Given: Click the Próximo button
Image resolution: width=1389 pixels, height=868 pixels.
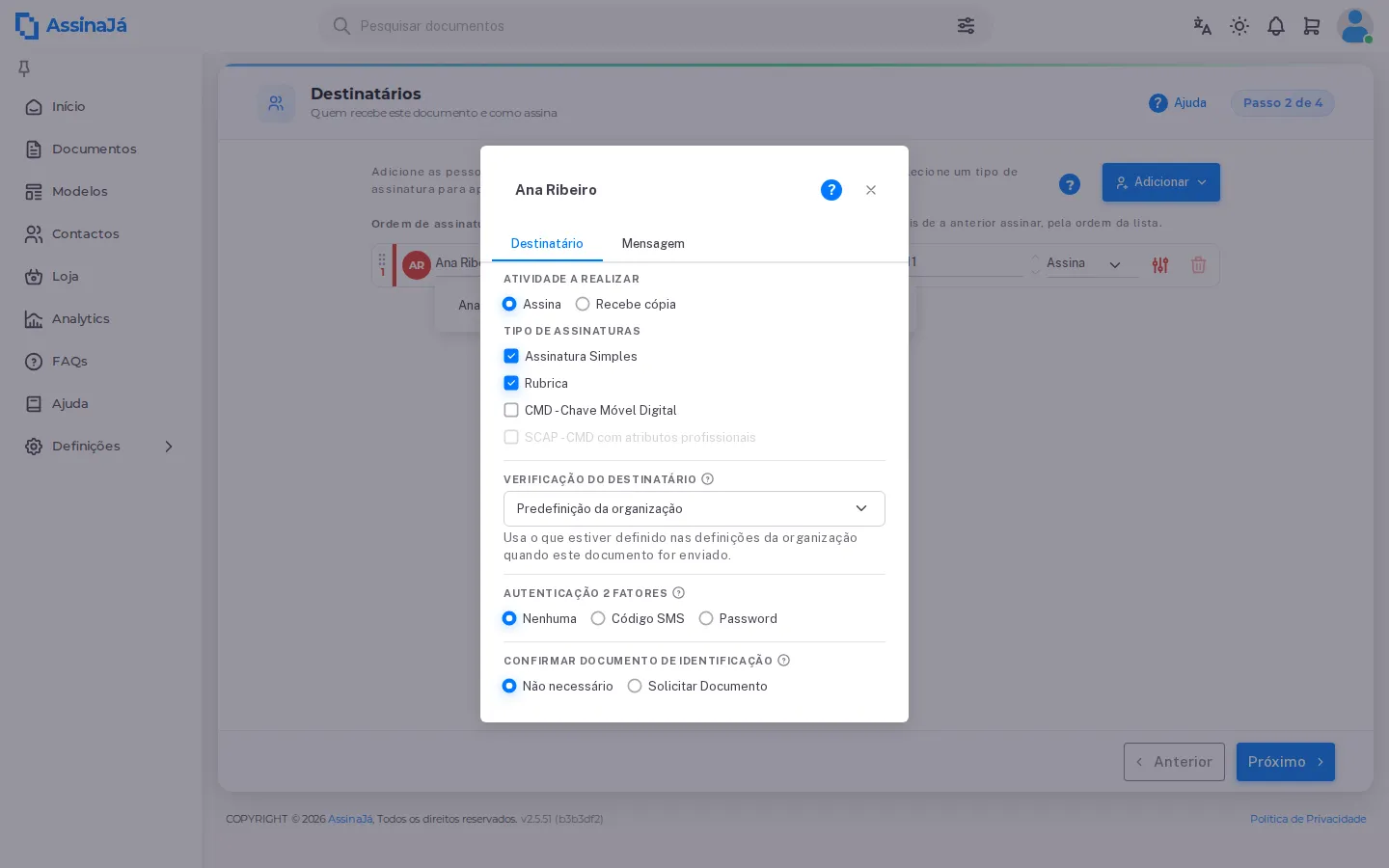Looking at the screenshot, I should click(x=1286, y=762).
